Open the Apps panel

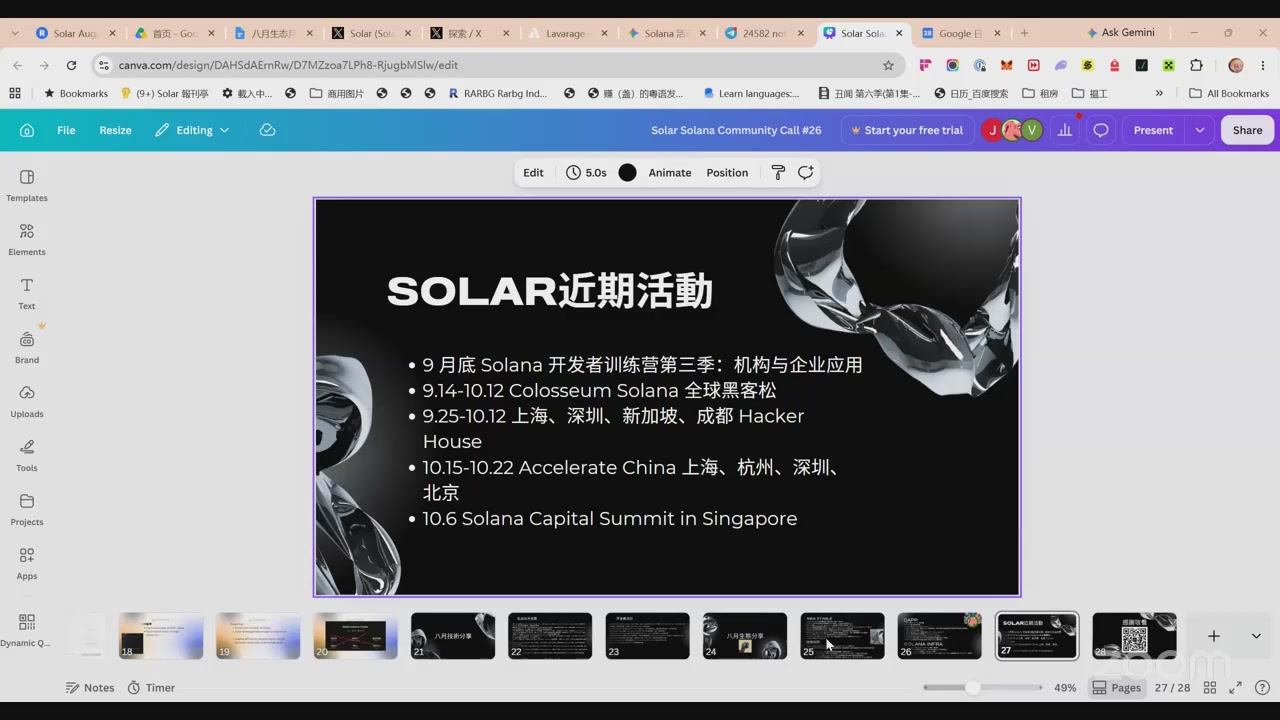[27, 564]
